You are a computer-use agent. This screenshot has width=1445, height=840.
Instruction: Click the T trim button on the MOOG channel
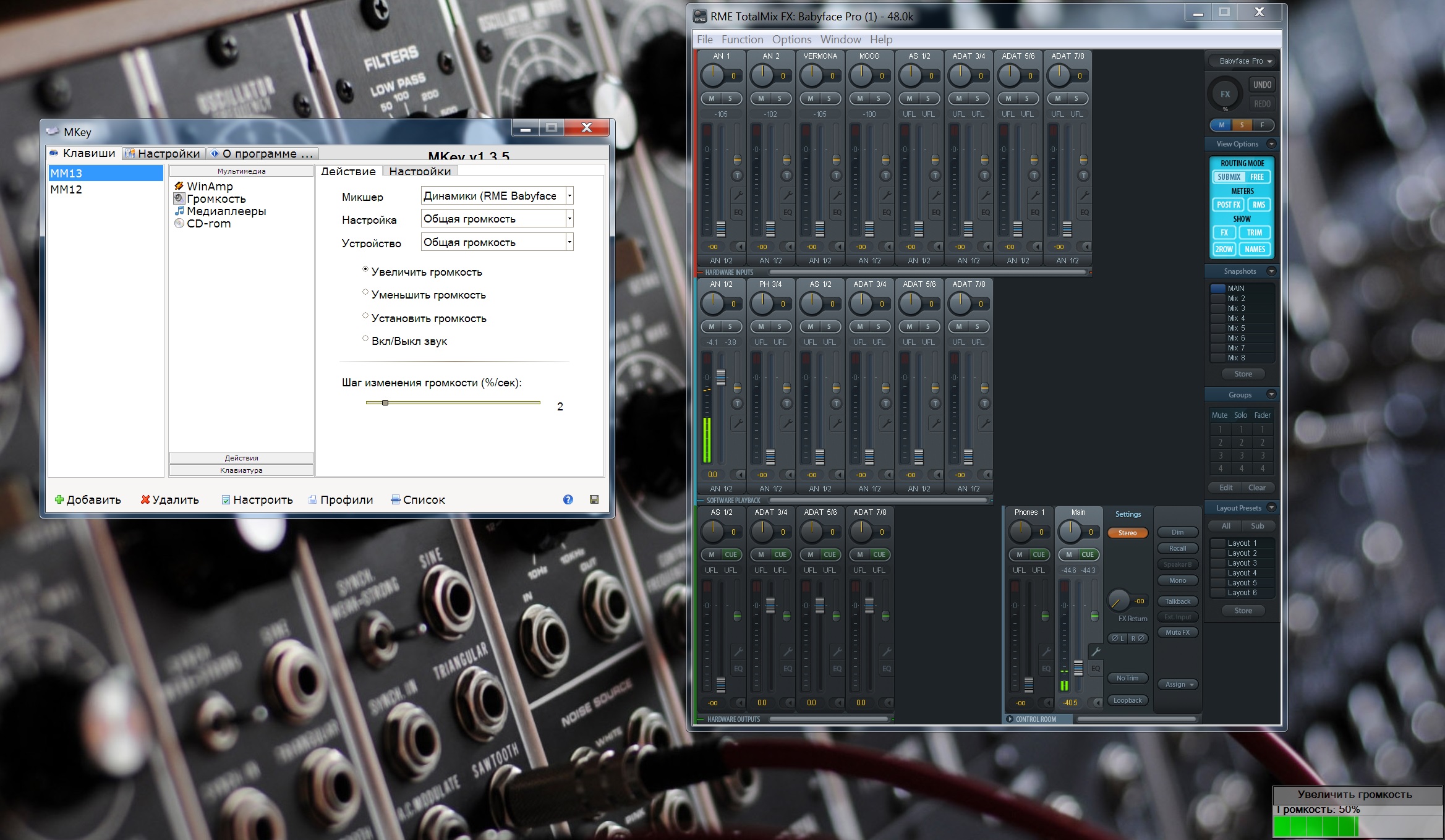(x=885, y=176)
